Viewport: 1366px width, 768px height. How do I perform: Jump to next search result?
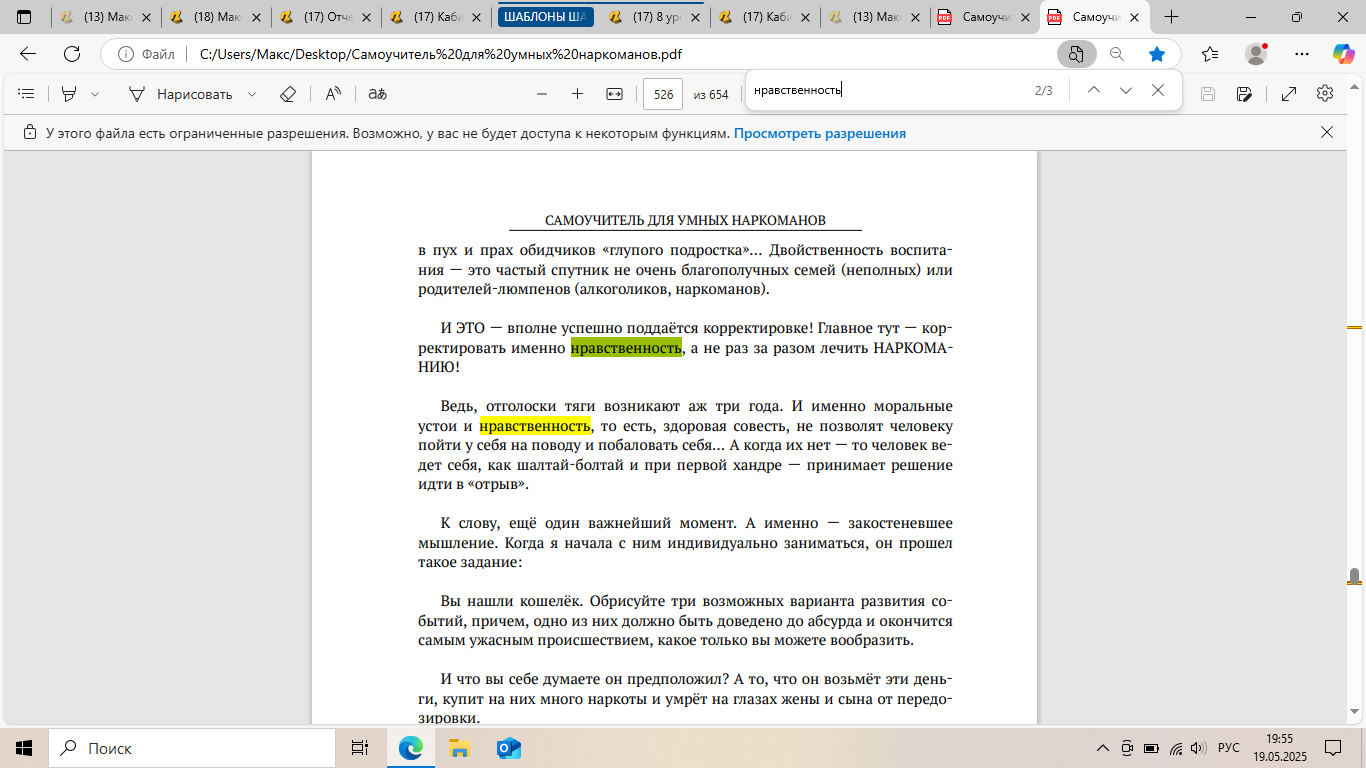(x=1126, y=90)
